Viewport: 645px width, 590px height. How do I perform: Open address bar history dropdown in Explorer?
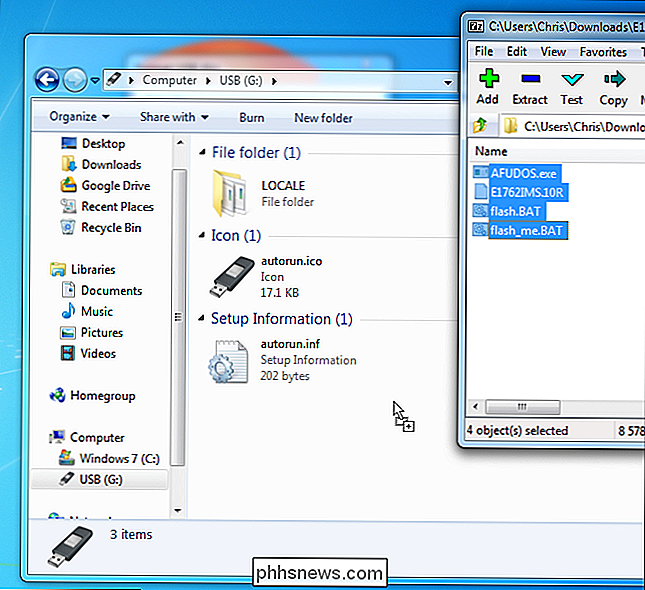click(448, 83)
